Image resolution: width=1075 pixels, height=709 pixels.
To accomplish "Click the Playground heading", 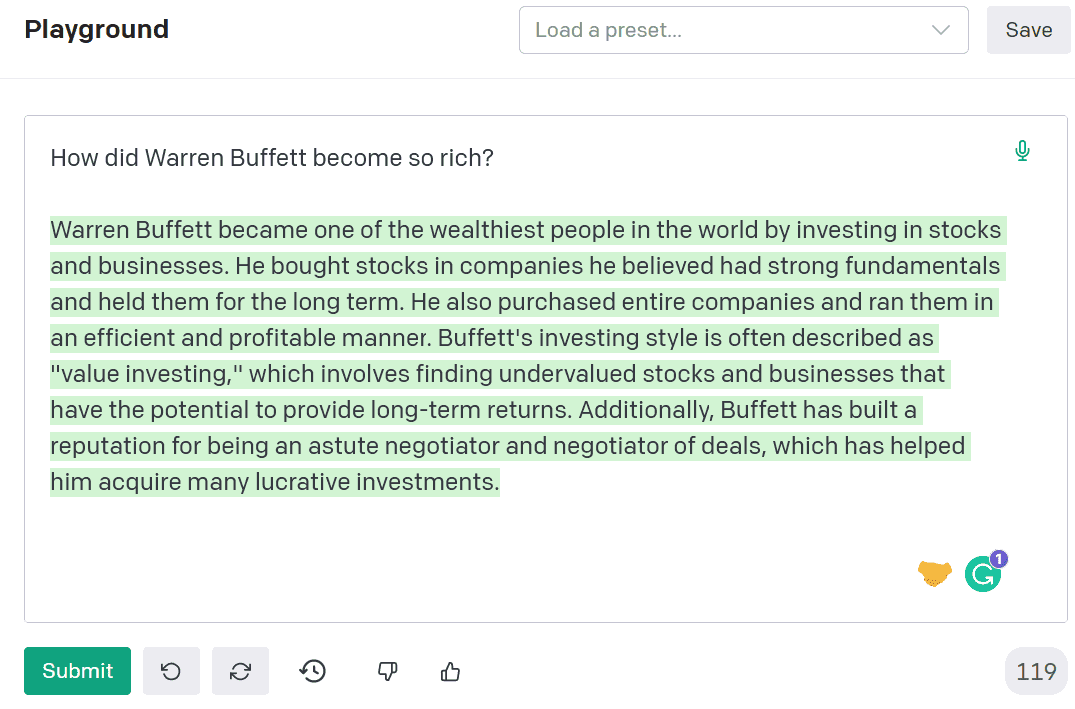I will point(97,29).
